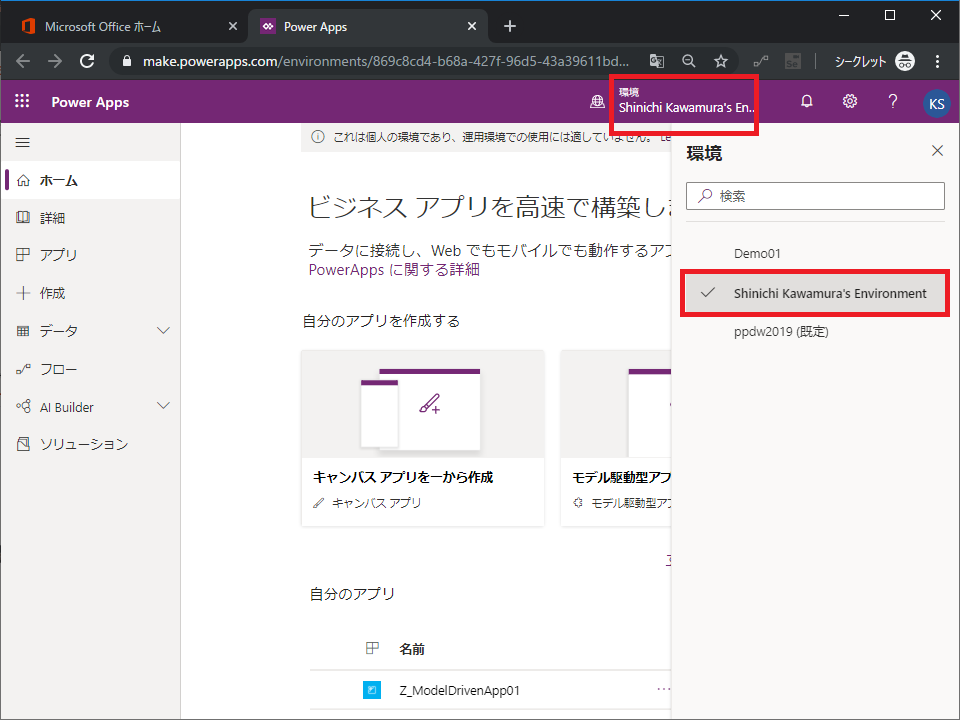Click the app type column header icon
This screenshot has width=960, height=720.
coord(372,648)
